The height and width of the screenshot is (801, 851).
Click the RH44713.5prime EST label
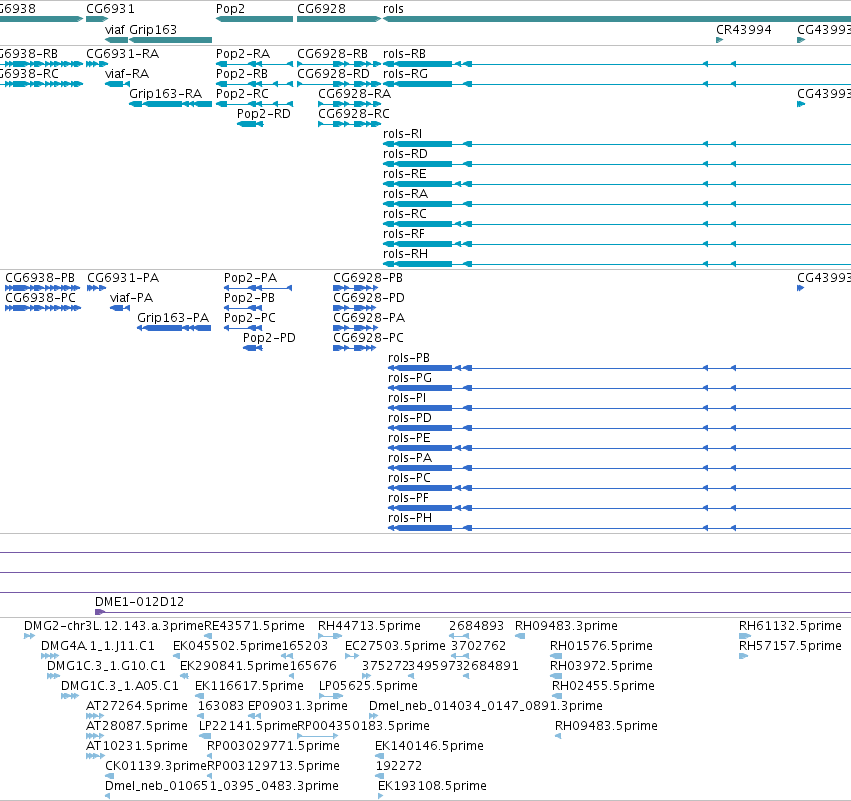369,626
